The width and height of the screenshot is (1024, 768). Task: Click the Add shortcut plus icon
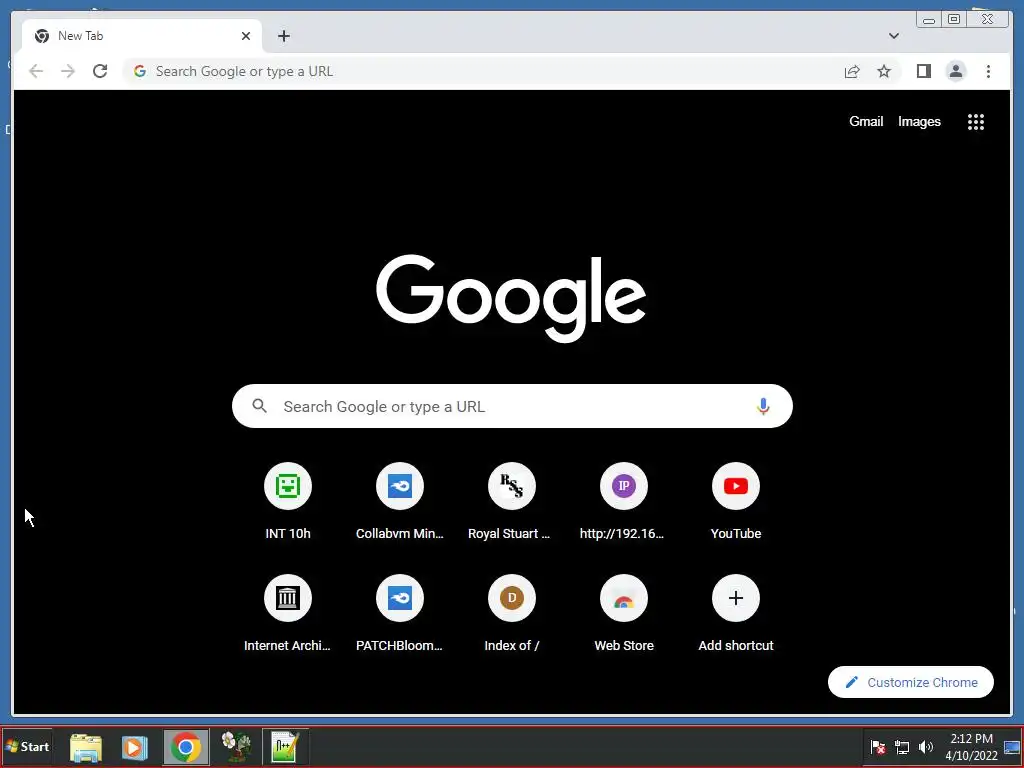point(735,598)
